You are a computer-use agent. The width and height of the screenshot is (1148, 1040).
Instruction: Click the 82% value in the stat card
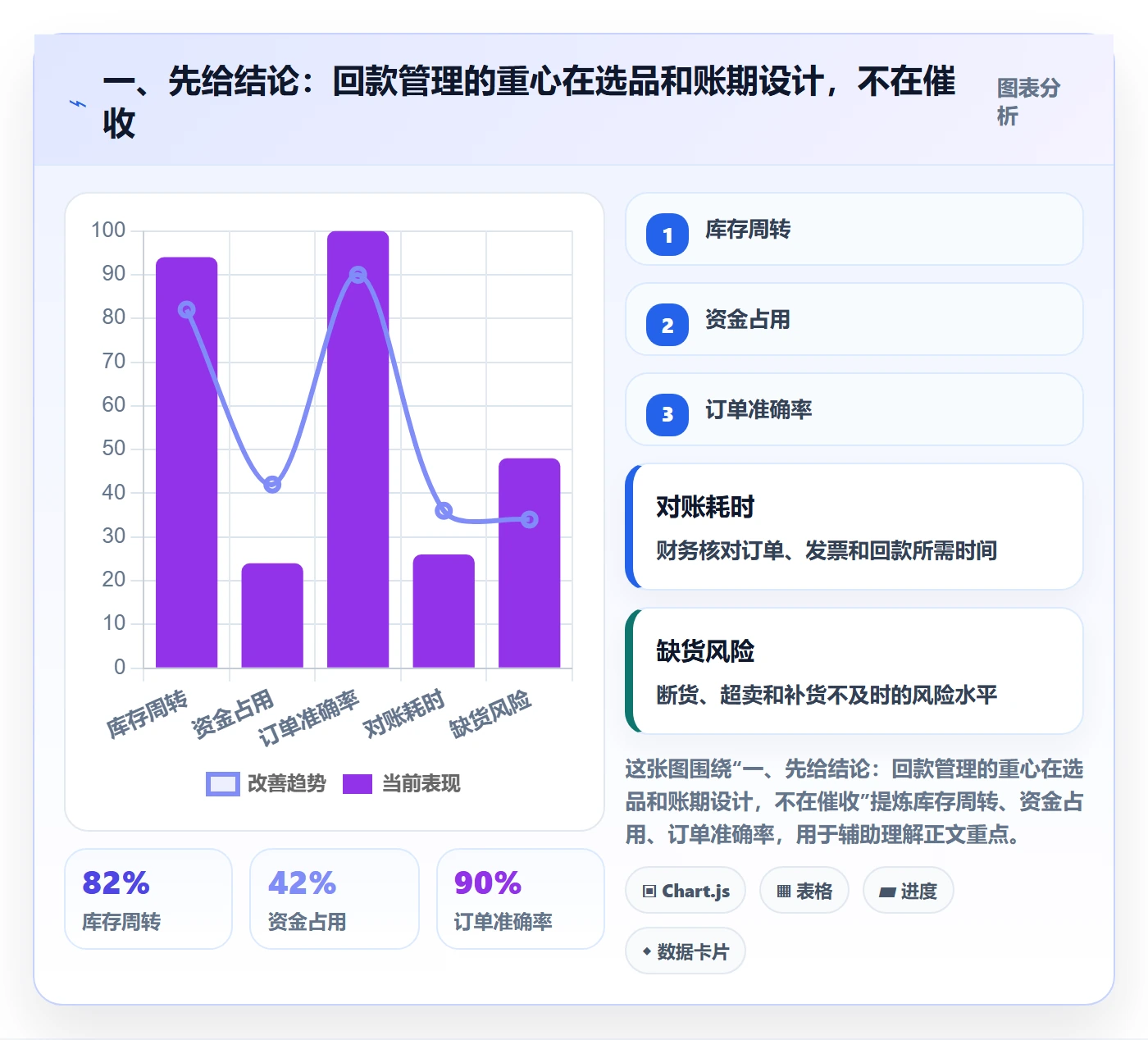tap(116, 883)
